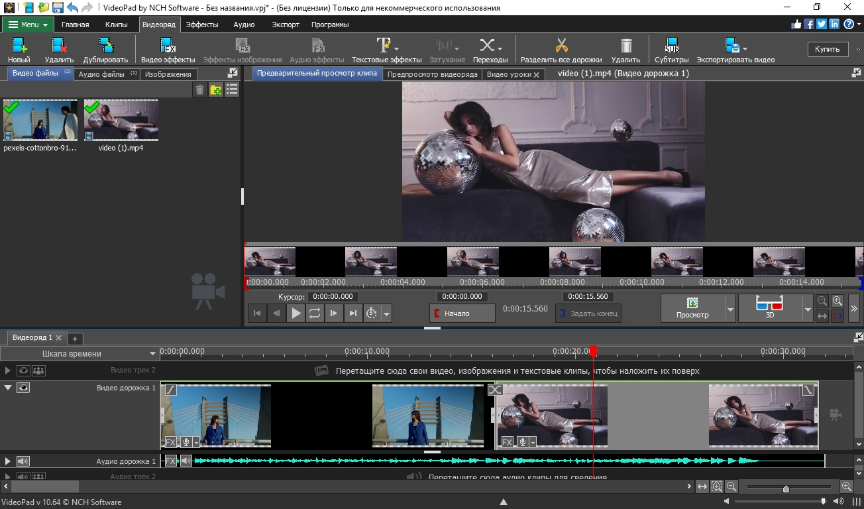Mute Аудио дорожка 1 speaker toggle

[23, 461]
